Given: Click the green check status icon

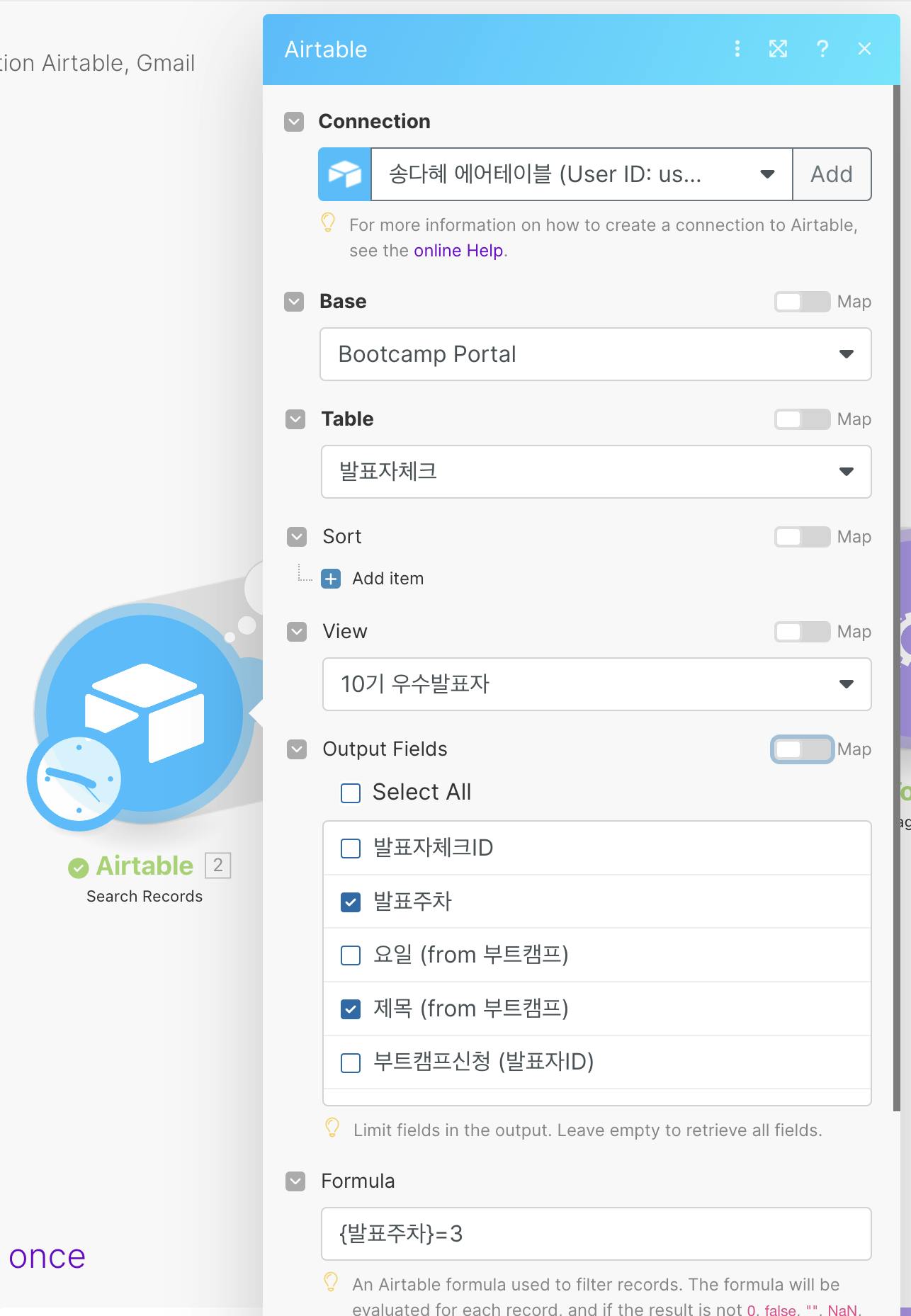Looking at the screenshot, I should click(79, 868).
